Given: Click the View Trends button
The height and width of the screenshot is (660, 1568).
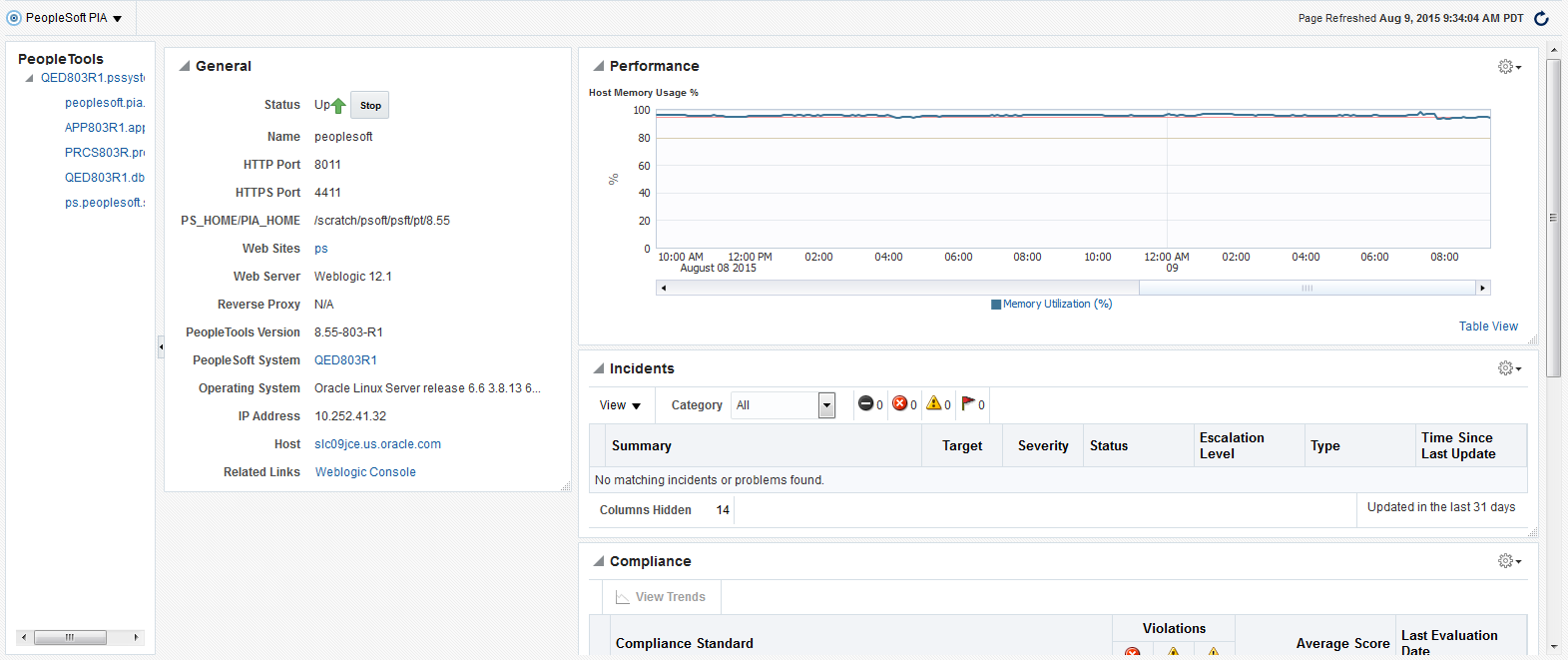Looking at the screenshot, I should [x=661, y=597].
